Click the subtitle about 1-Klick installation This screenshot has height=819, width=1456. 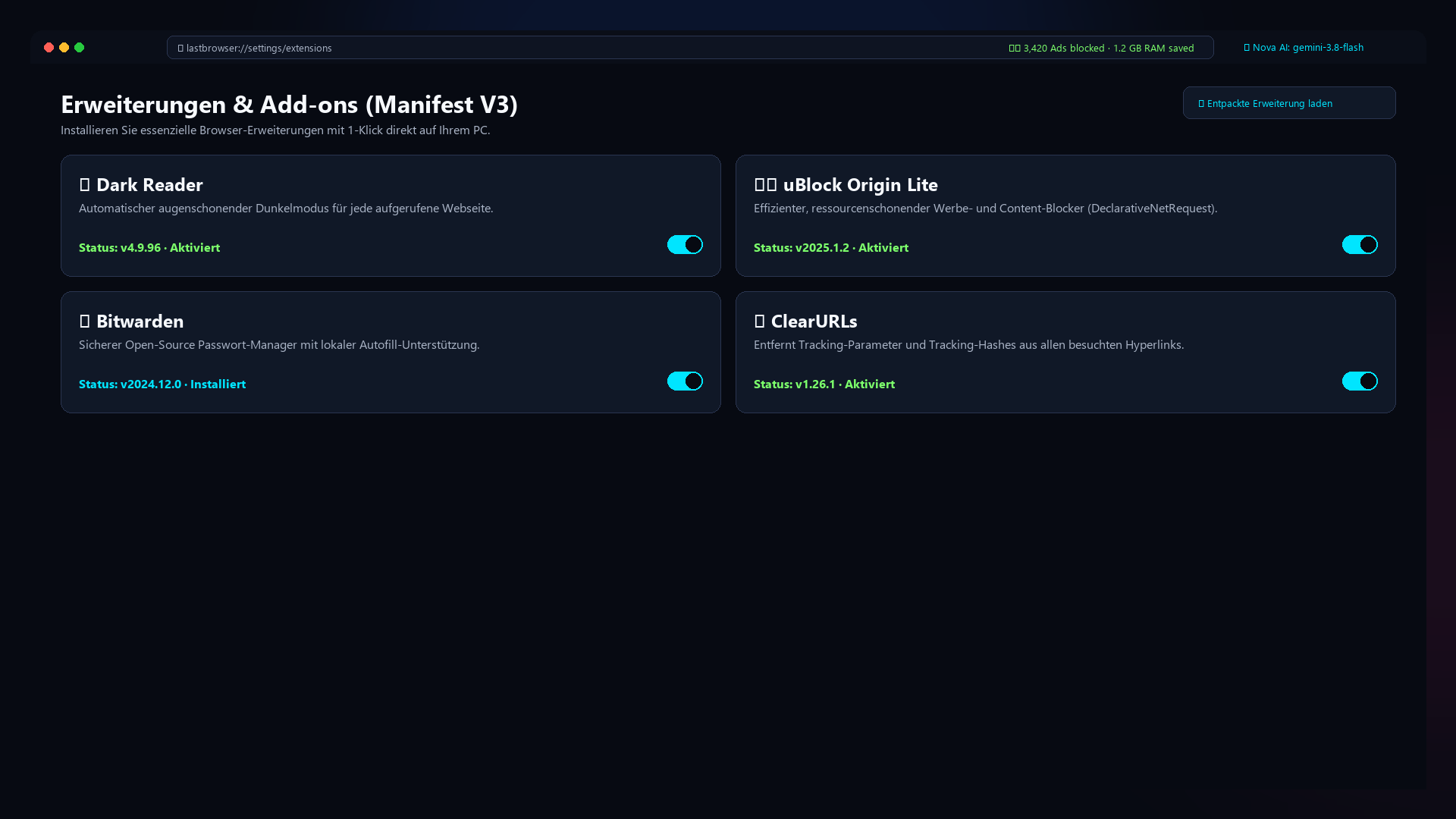pos(275,130)
